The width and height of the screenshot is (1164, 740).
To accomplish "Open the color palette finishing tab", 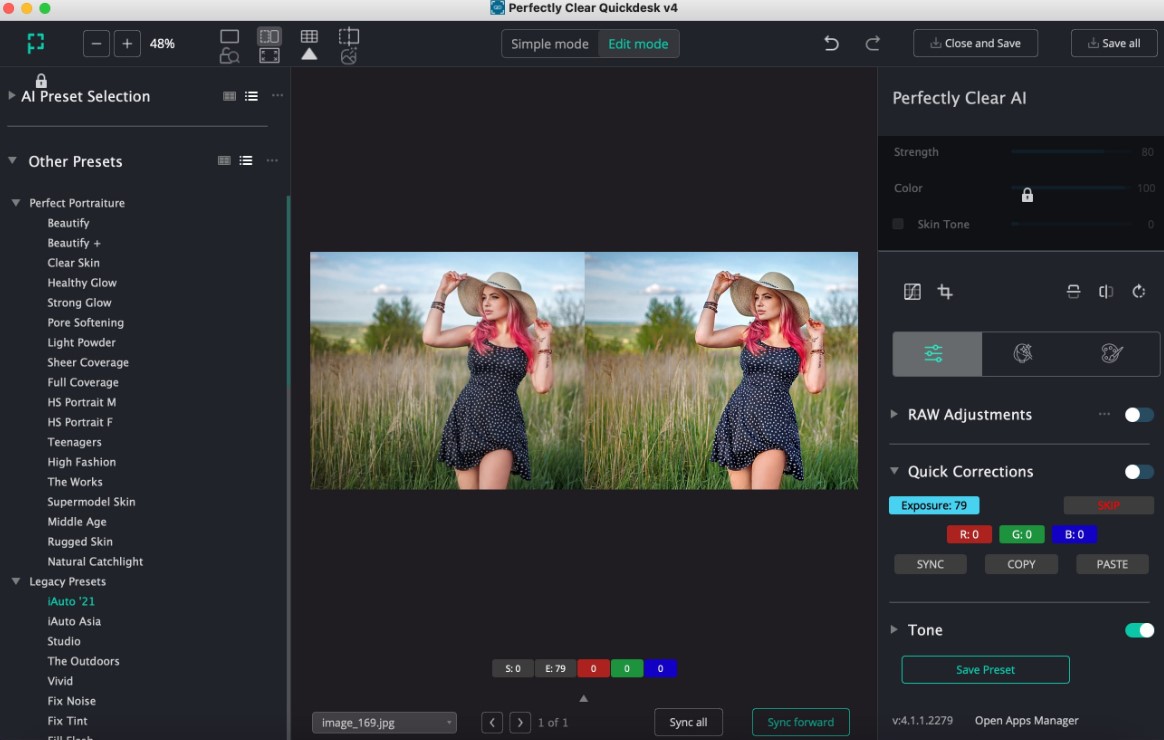I will click(x=1111, y=354).
